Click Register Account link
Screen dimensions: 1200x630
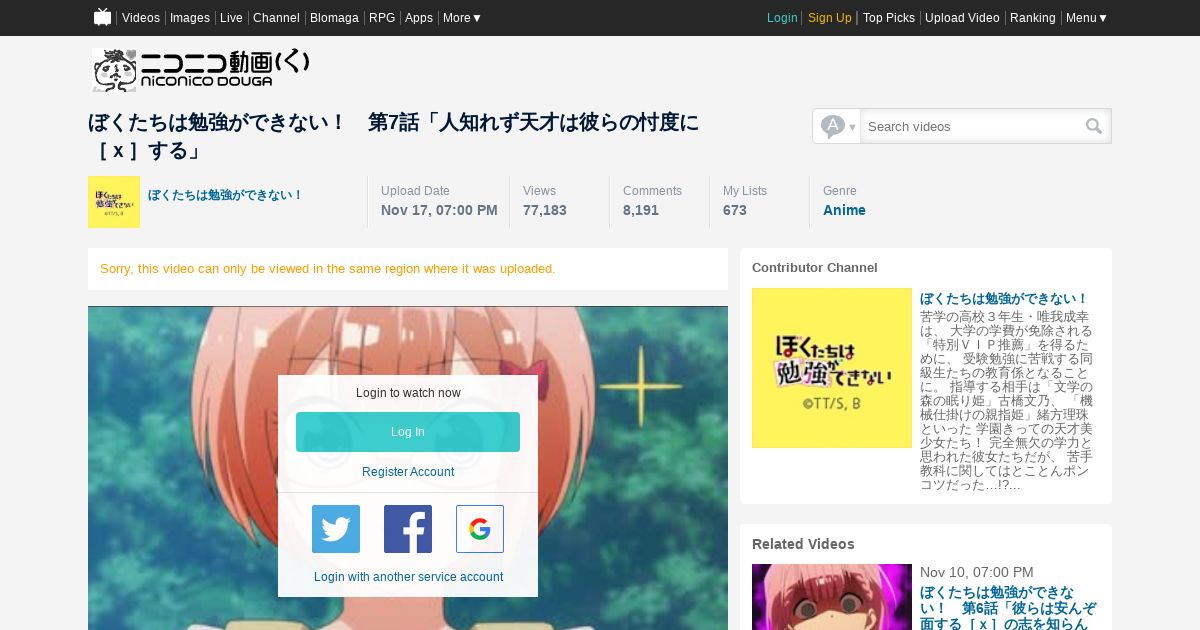(408, 472)
